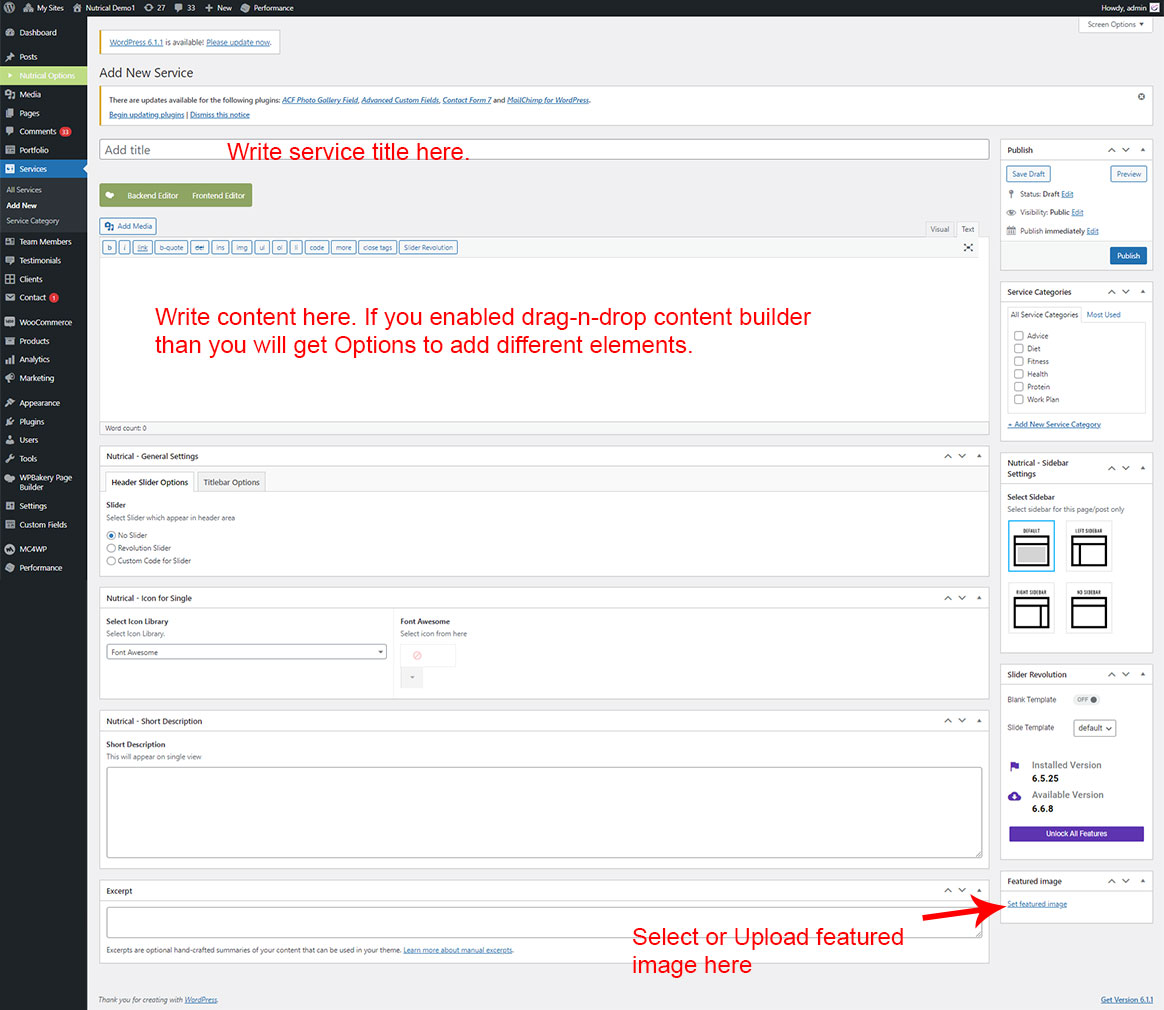The height and width of the screenshot is (1010, 1164).
Task: Click the distraction-free fullscreen editor icon
Action: point(968,247)
